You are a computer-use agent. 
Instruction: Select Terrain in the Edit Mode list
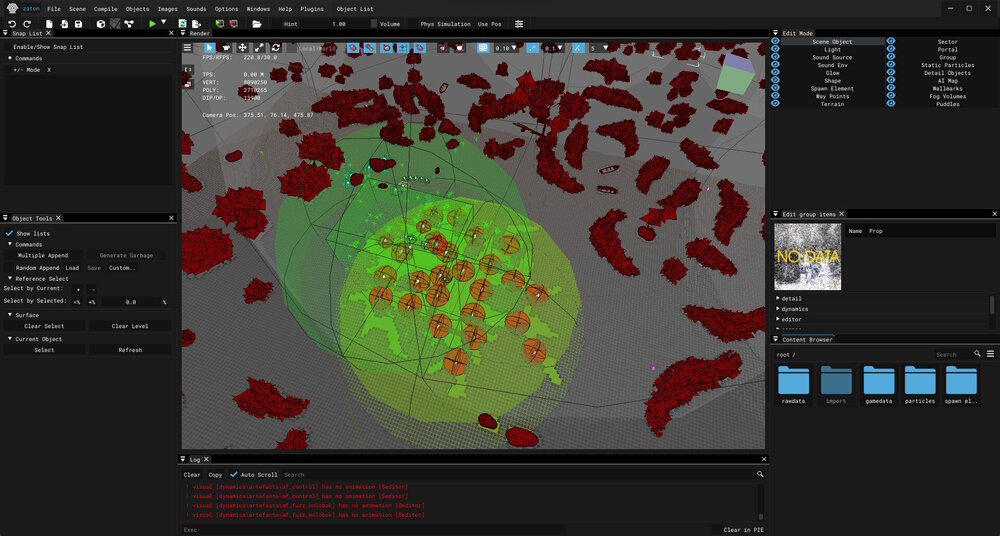point(832,104)
